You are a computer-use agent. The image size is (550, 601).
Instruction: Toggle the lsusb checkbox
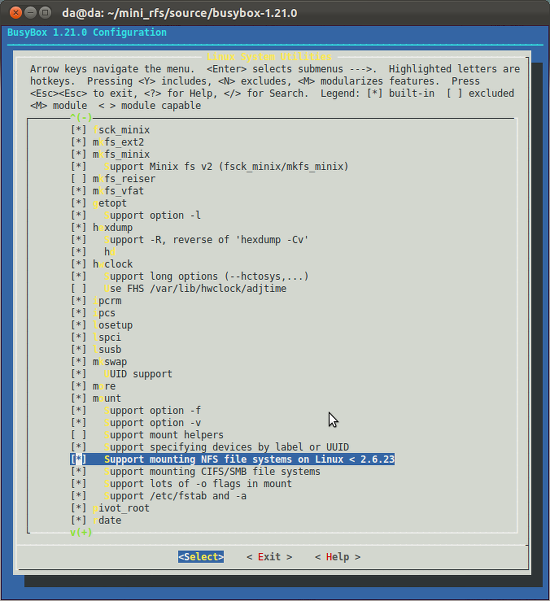click(79, 350)
